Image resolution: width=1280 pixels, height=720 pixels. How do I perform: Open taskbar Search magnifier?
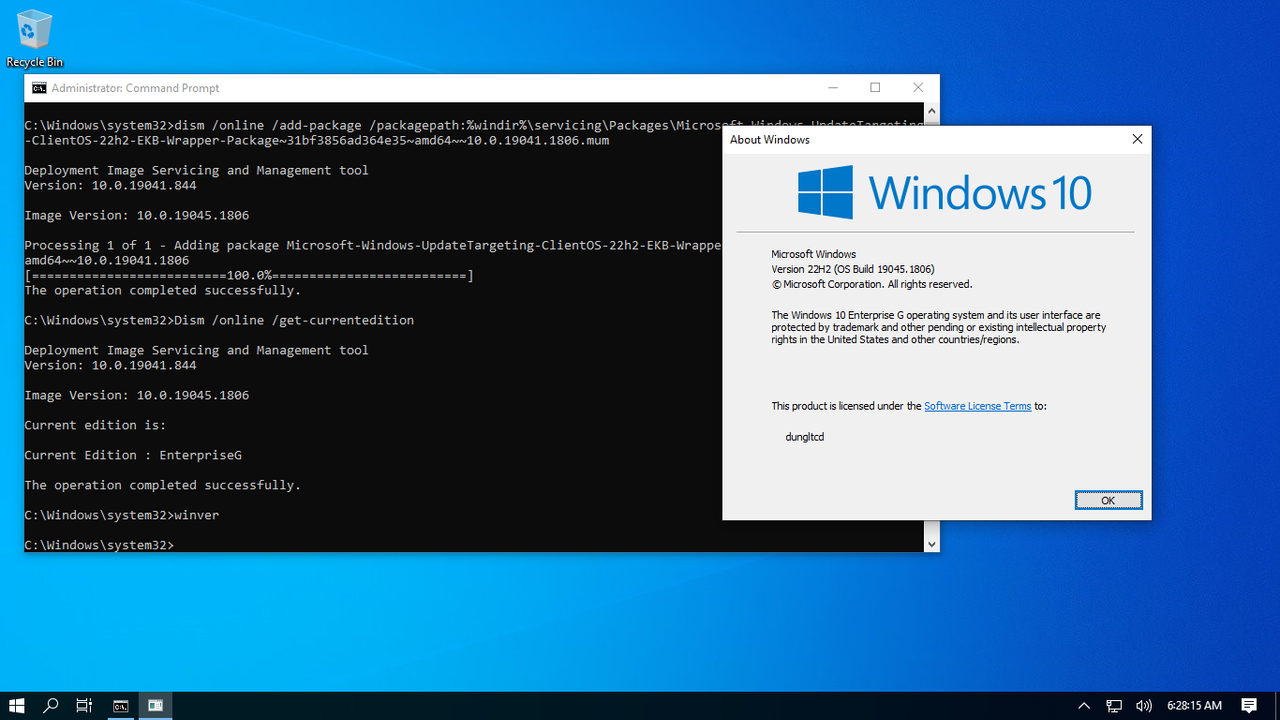click(x=51, y=705)
